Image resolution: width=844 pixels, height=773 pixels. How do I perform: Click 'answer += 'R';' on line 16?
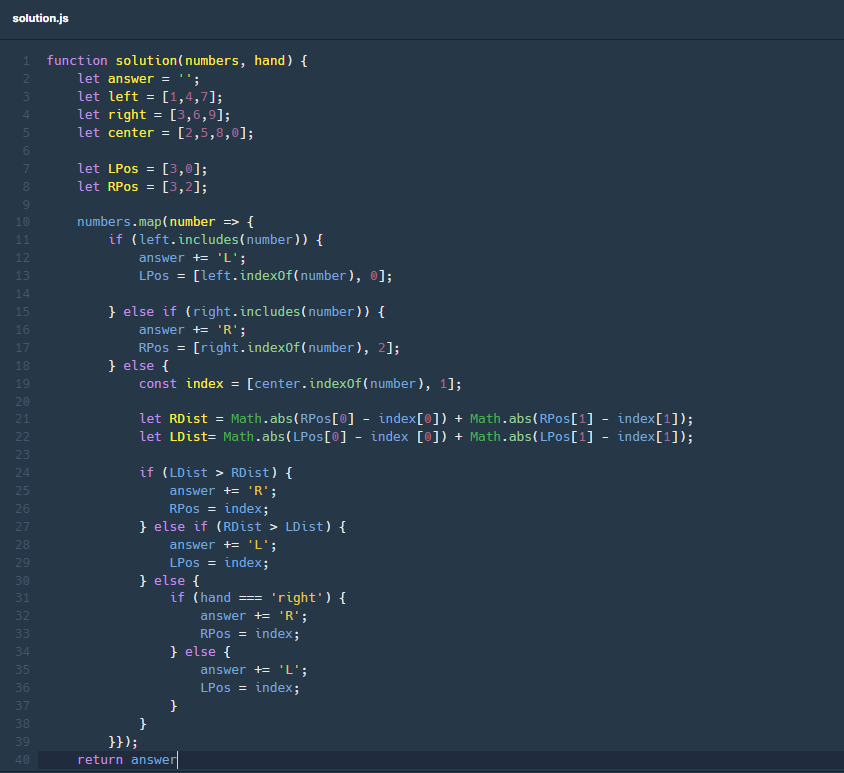192,329
